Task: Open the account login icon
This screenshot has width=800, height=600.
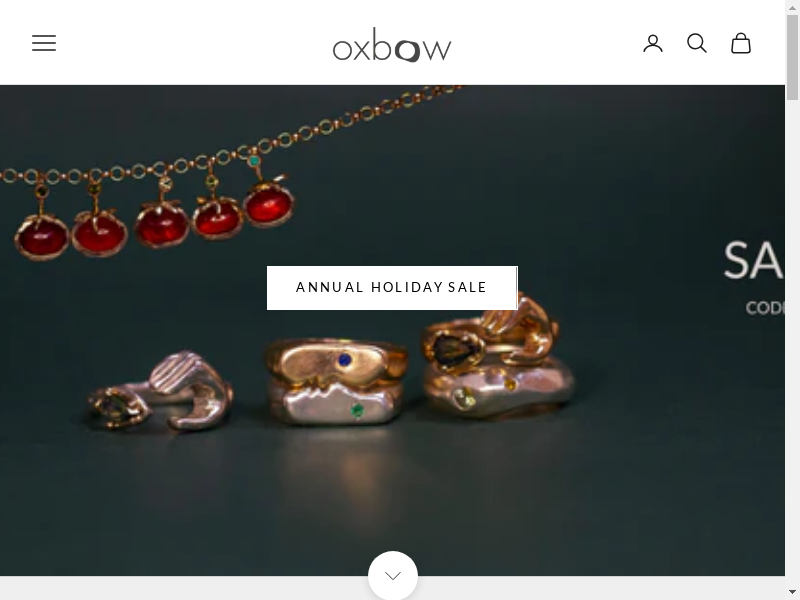Action: 653,43
